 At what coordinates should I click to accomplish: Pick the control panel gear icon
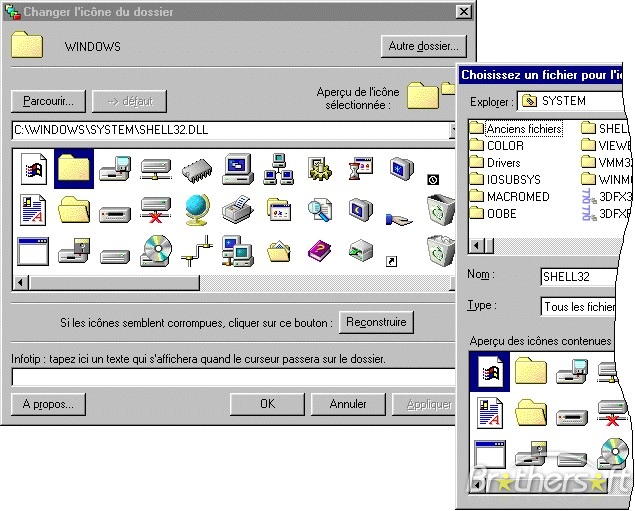(x=320, y=169)
